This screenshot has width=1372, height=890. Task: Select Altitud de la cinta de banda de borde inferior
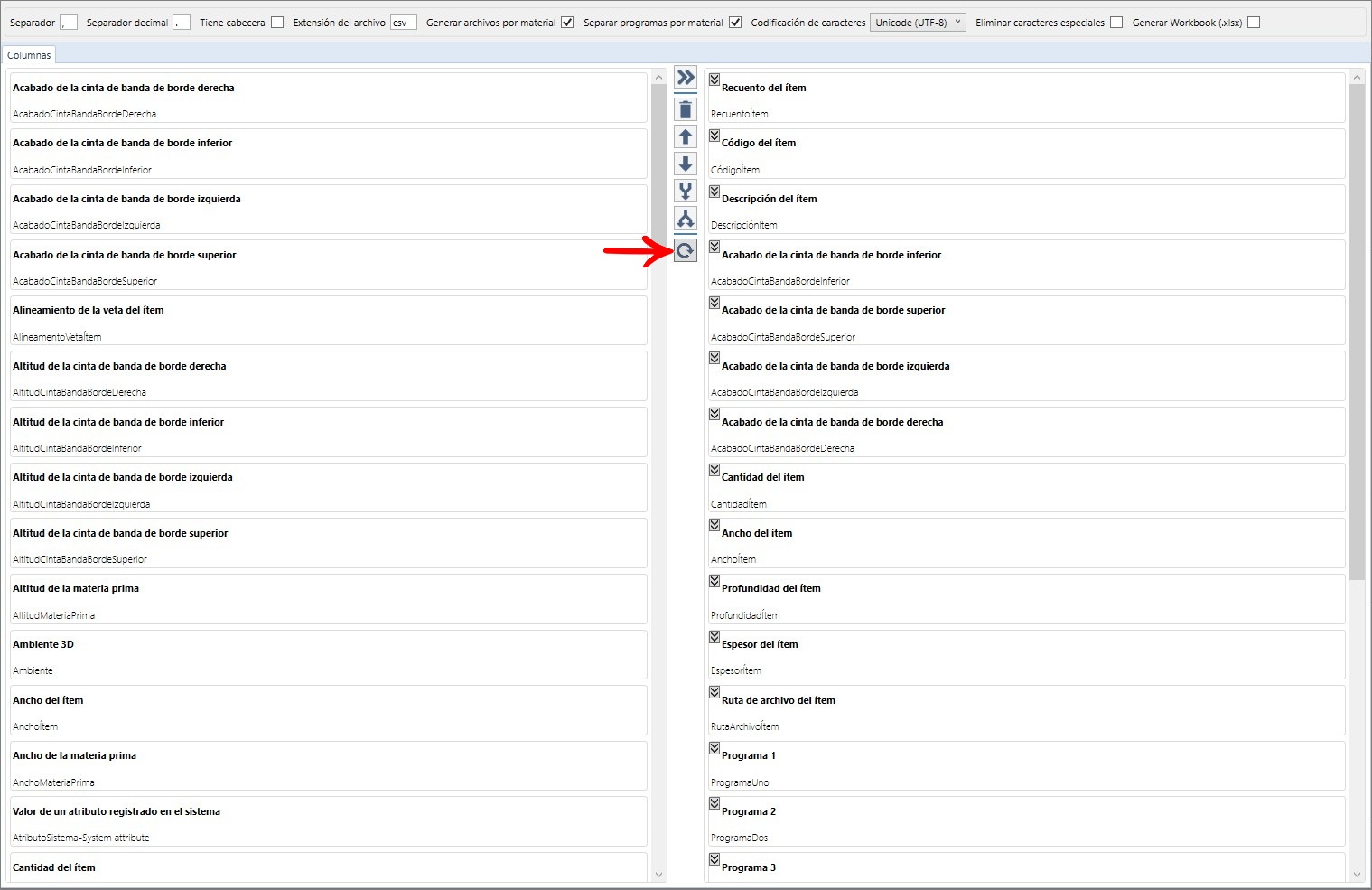pos(329,432)
